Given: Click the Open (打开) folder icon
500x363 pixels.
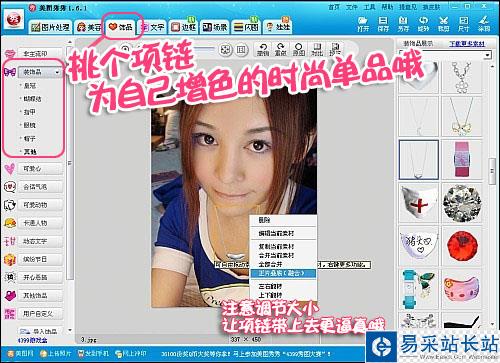Looking at the screenshot, I should coord(363,21).
